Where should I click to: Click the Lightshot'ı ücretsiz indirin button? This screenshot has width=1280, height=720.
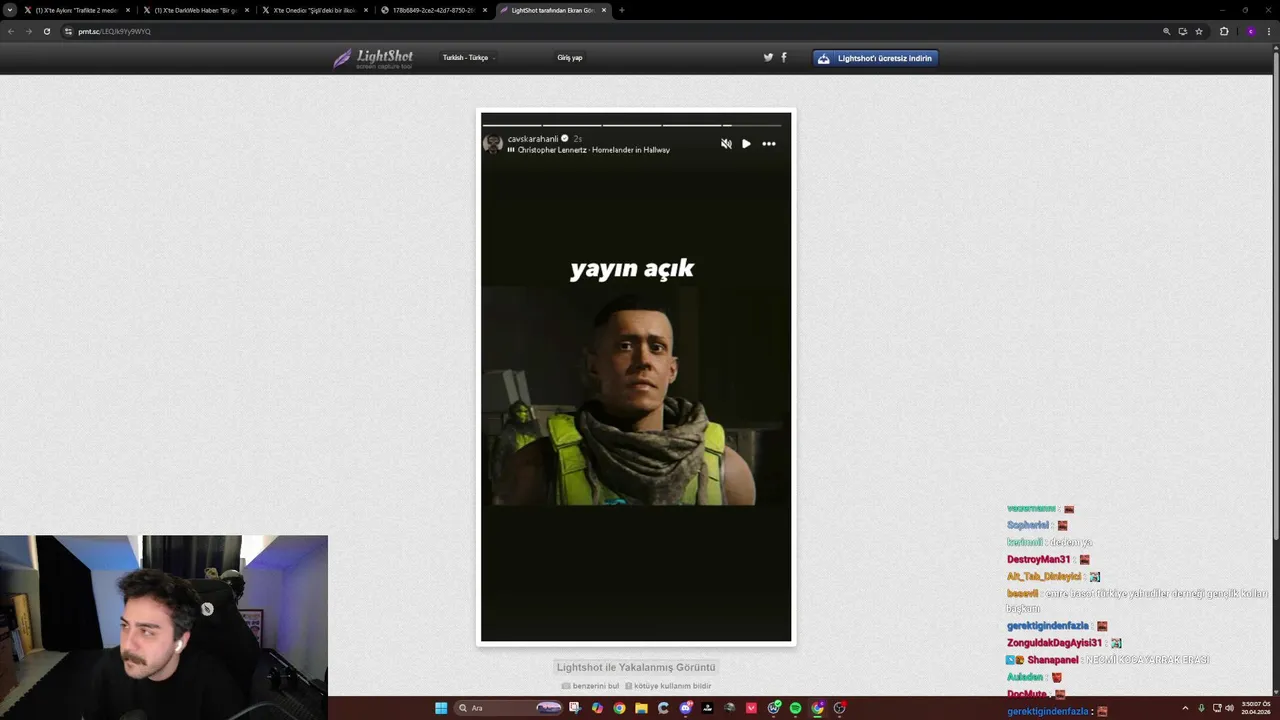875,58
